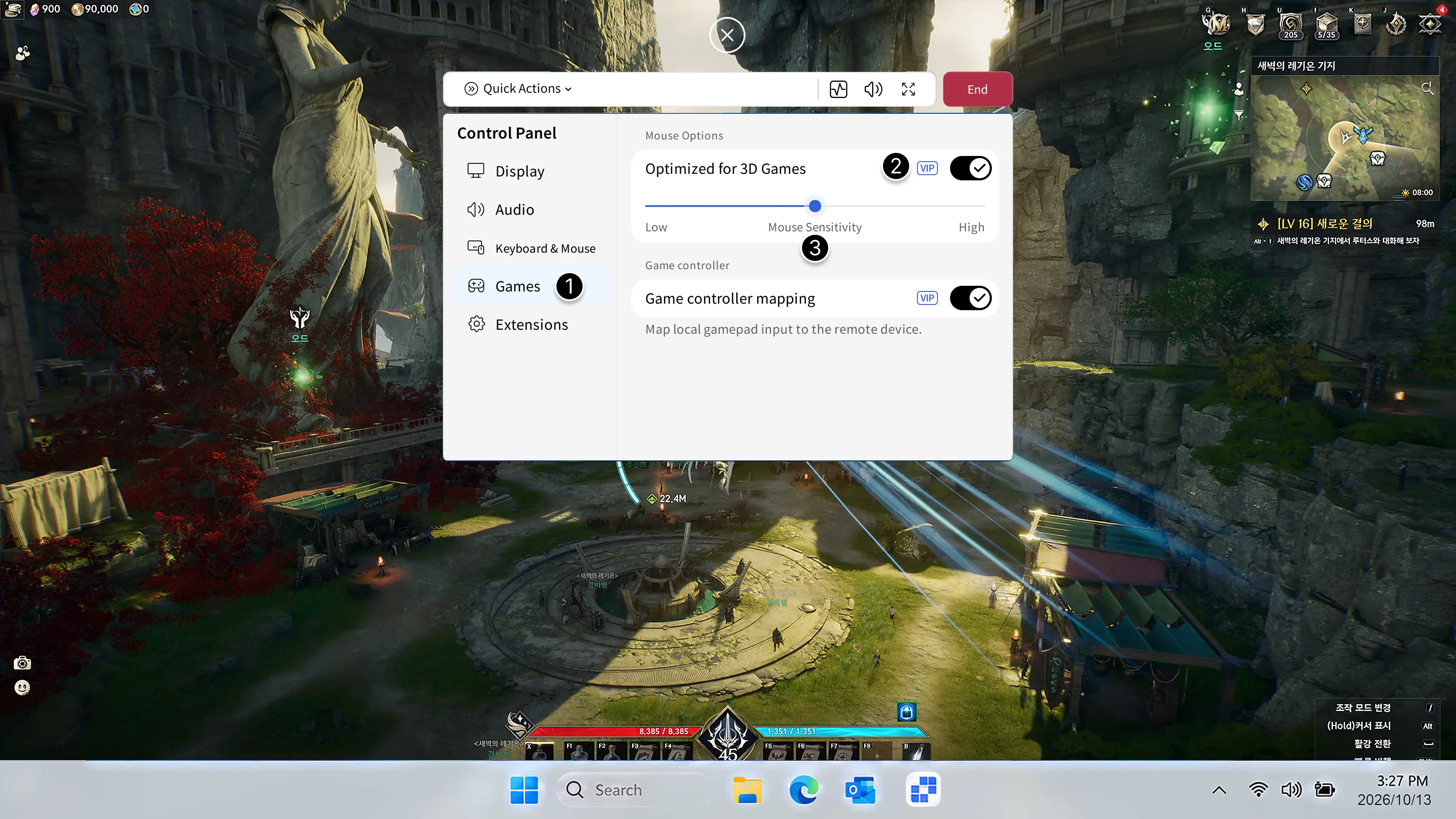The width and height of the screenshot is (1456, 819).
Task: Click the 900 gem currency display
Action: [x=45, y=9]
